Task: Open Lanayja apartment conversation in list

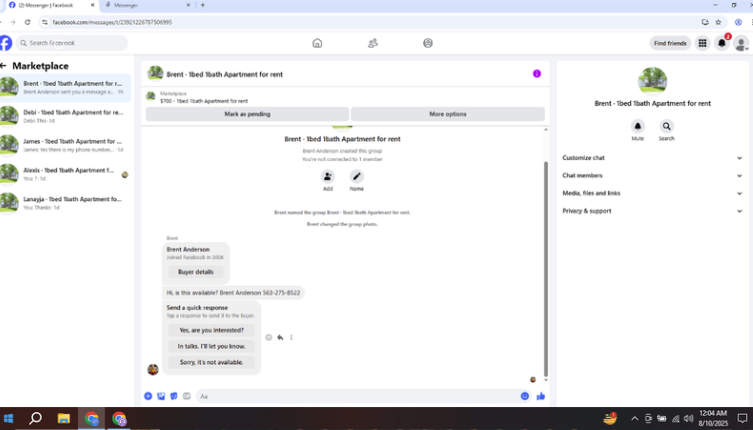Action: (65, 203)
